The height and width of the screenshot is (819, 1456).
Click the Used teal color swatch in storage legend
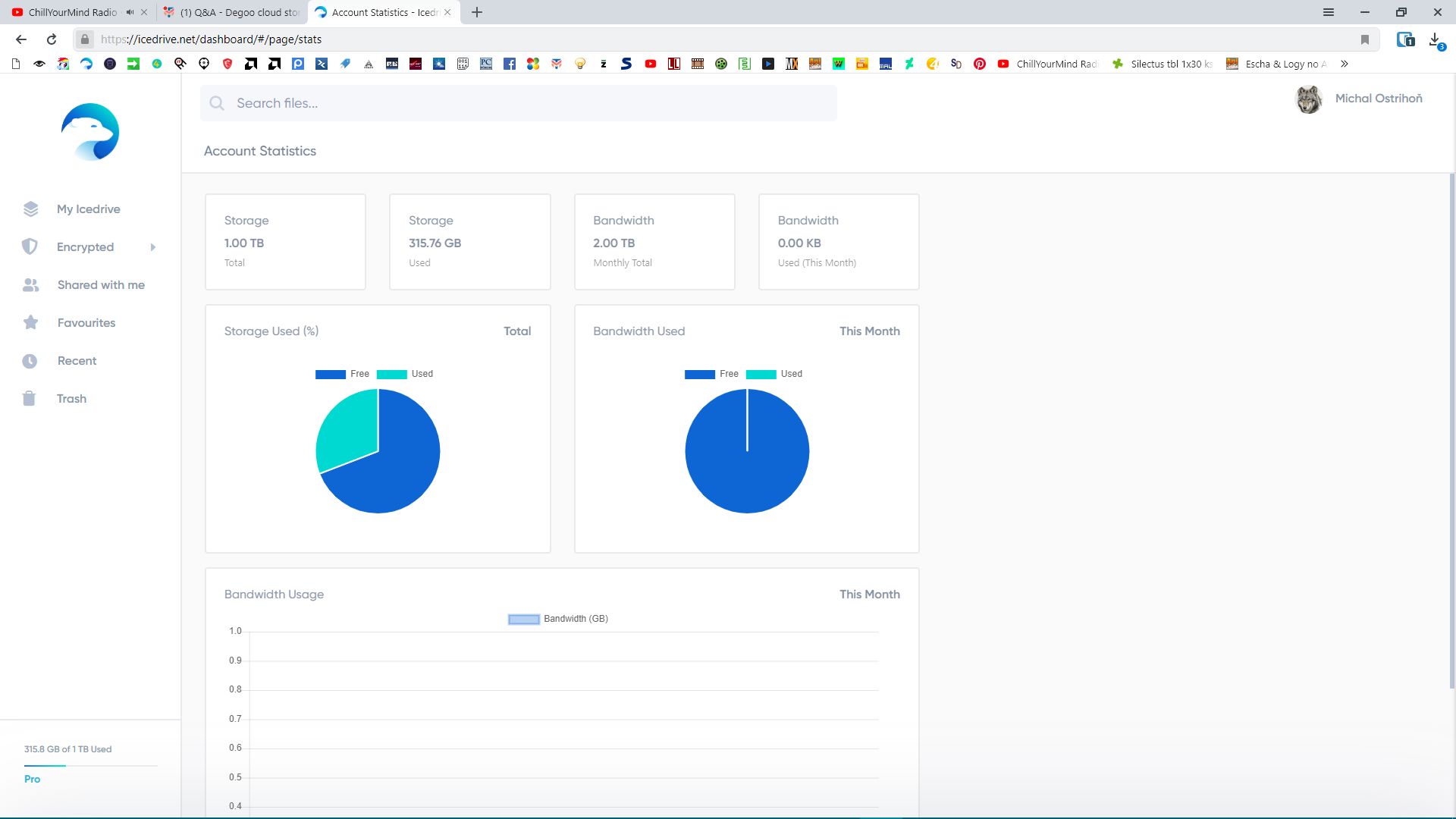[x=391, y=374]
